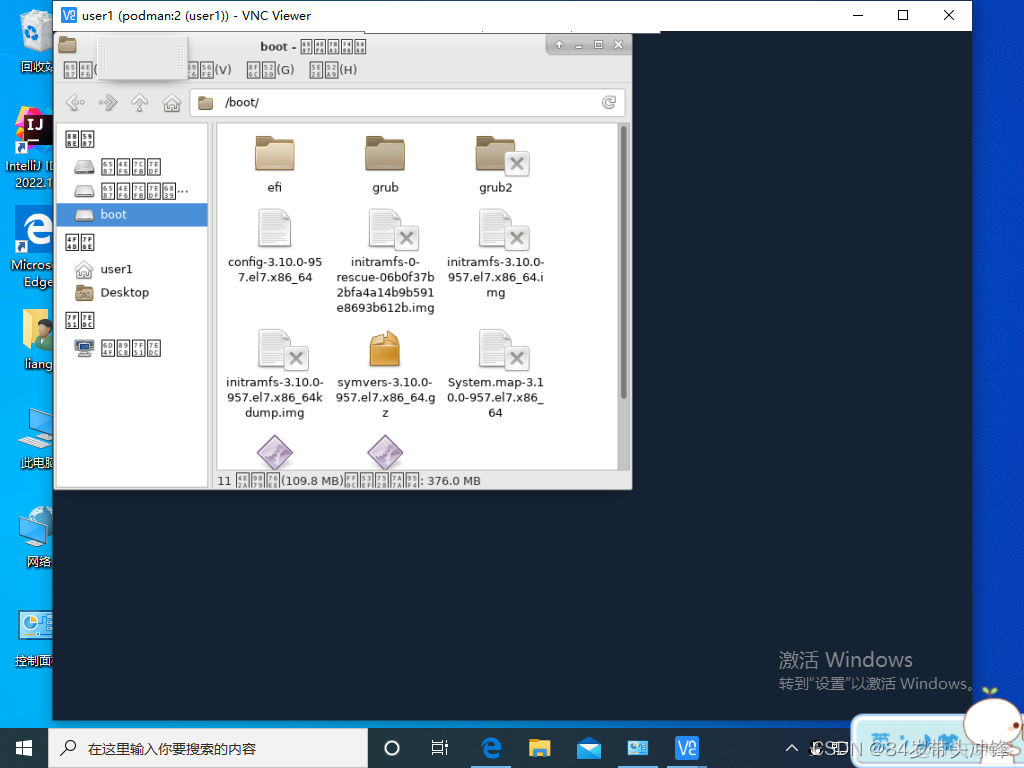Screen dimensions: 1024x768
Task: Select System.map-3.10.0-957.el7.x86_64 file
Action: pos(496,374)
